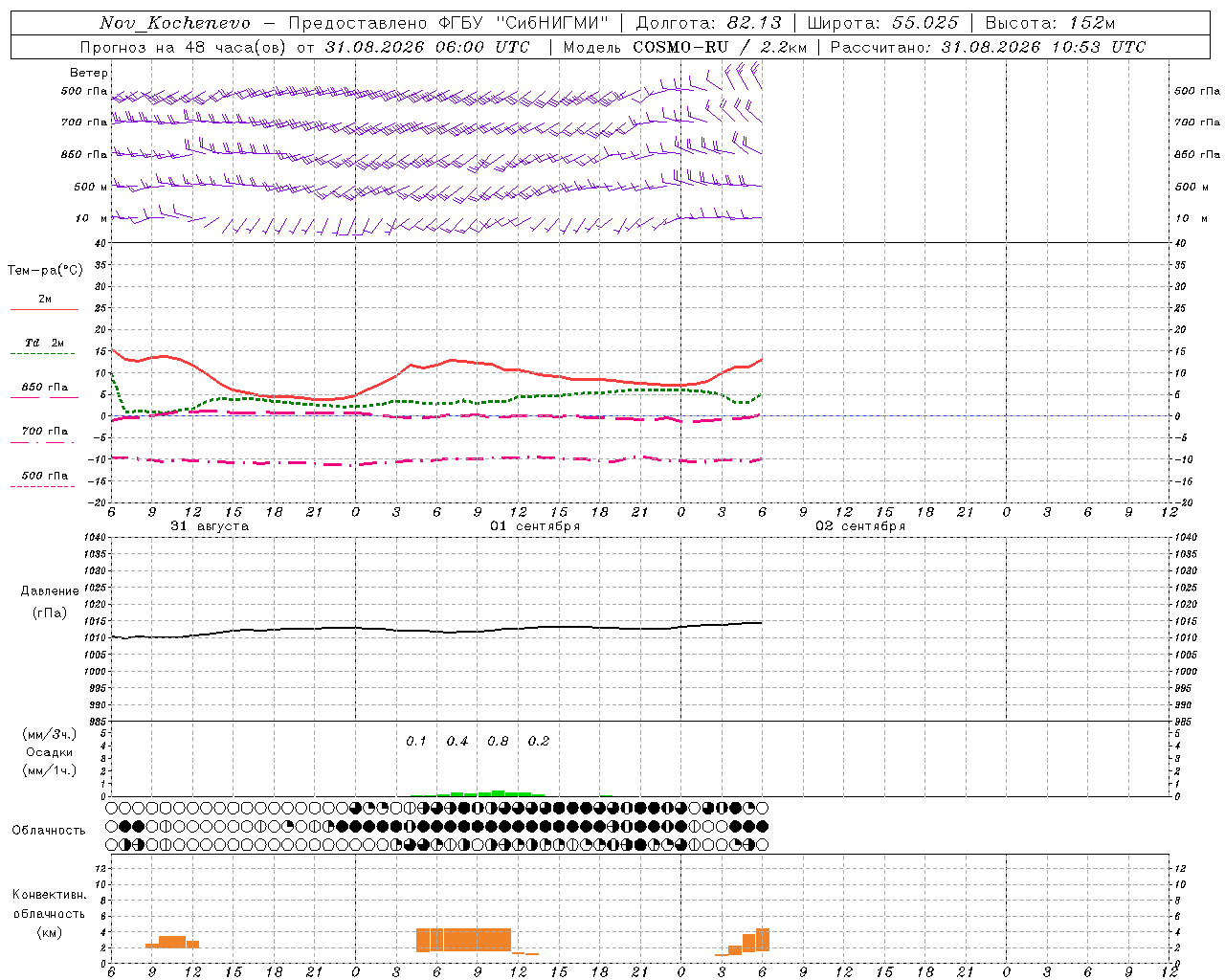
Task: Click the black pressure curve at midnight September 1
Action: coord(355,628)
